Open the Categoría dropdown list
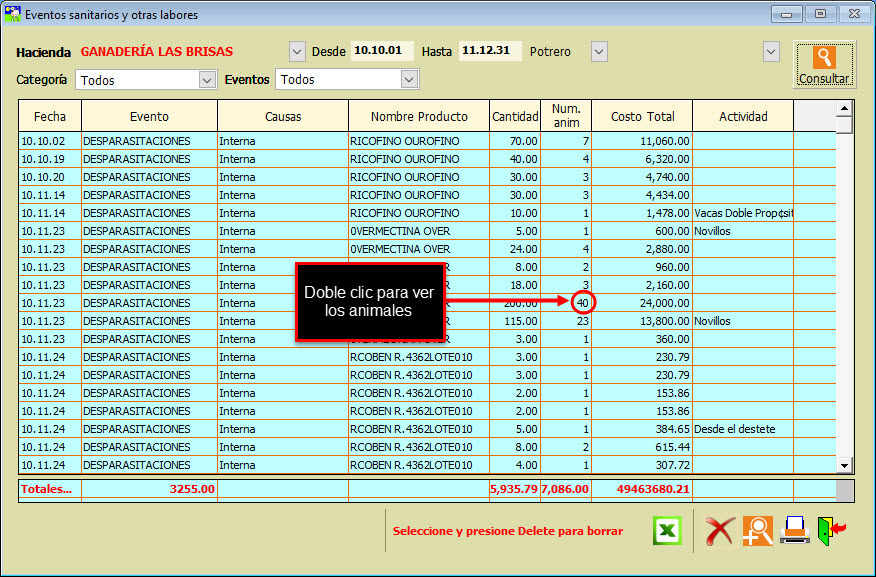This screenshot has width=876, height=577. [x=207, y=79]
